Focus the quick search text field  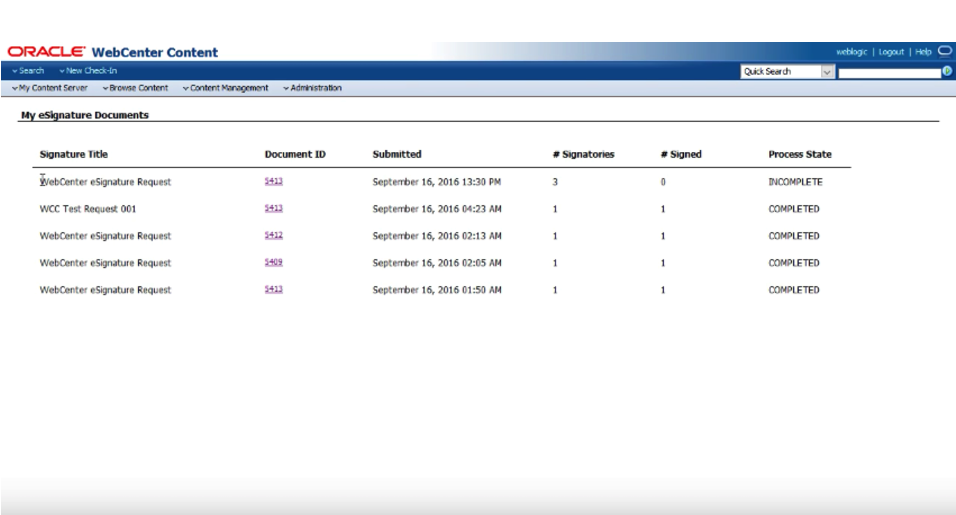pyautogui.click(x=890, y=73)
